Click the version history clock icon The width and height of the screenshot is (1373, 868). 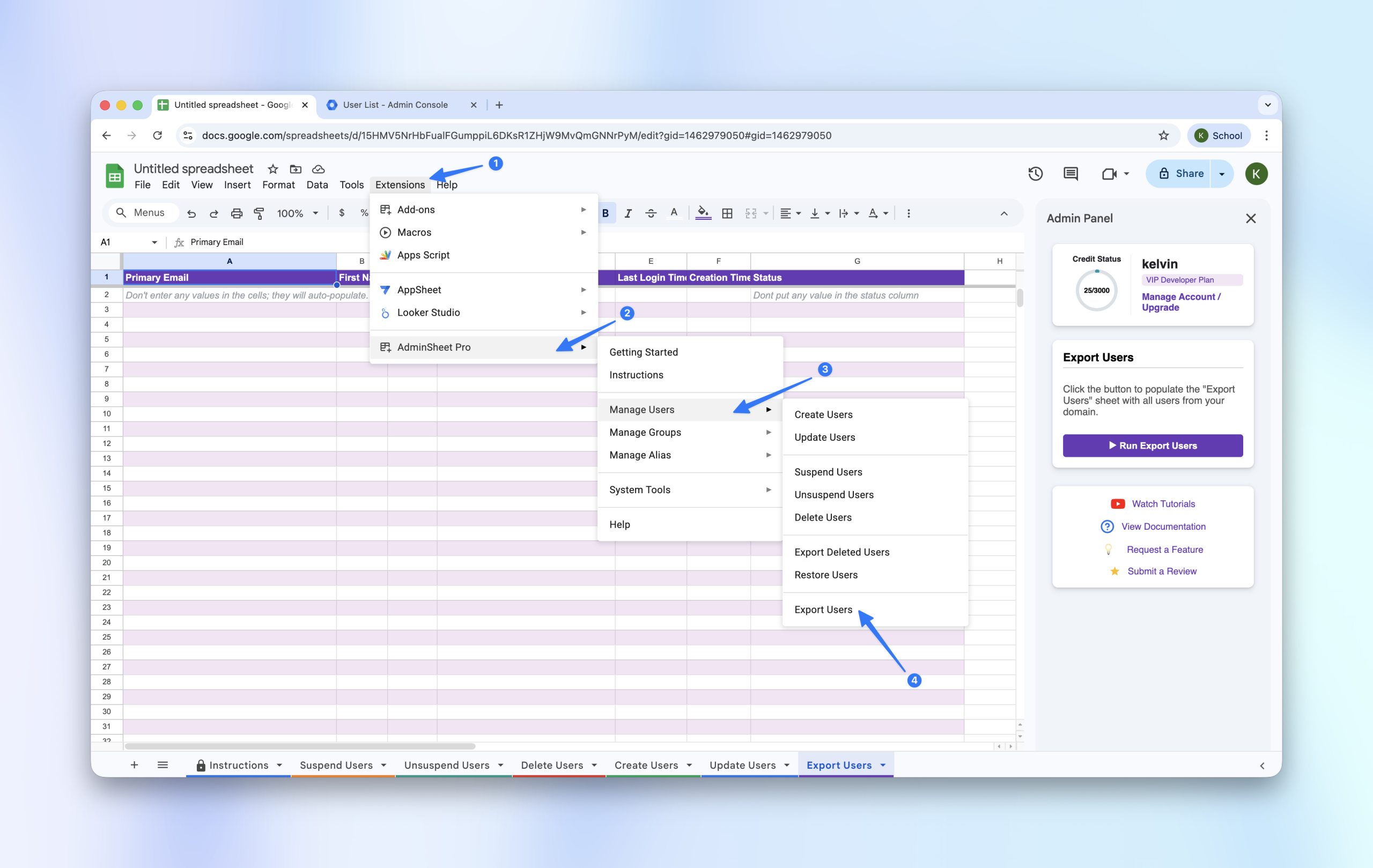point(1035,174)
